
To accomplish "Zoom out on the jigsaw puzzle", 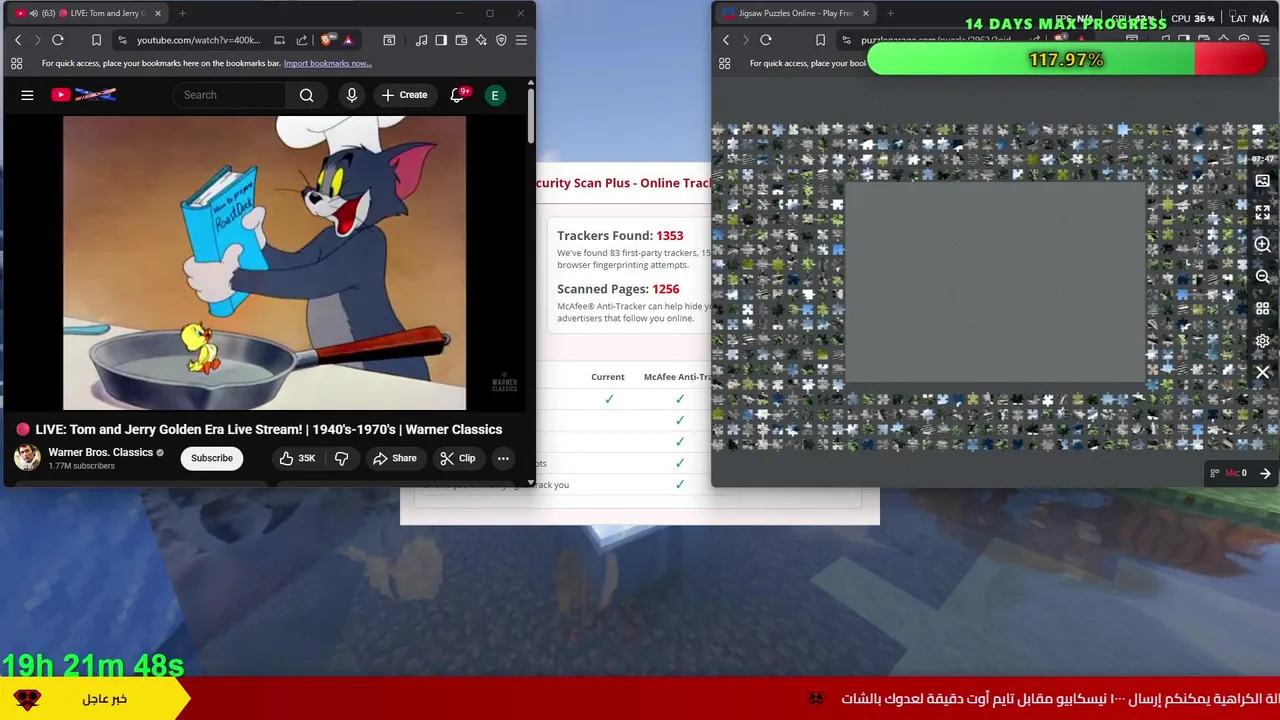I will (x=1262, y=277).
